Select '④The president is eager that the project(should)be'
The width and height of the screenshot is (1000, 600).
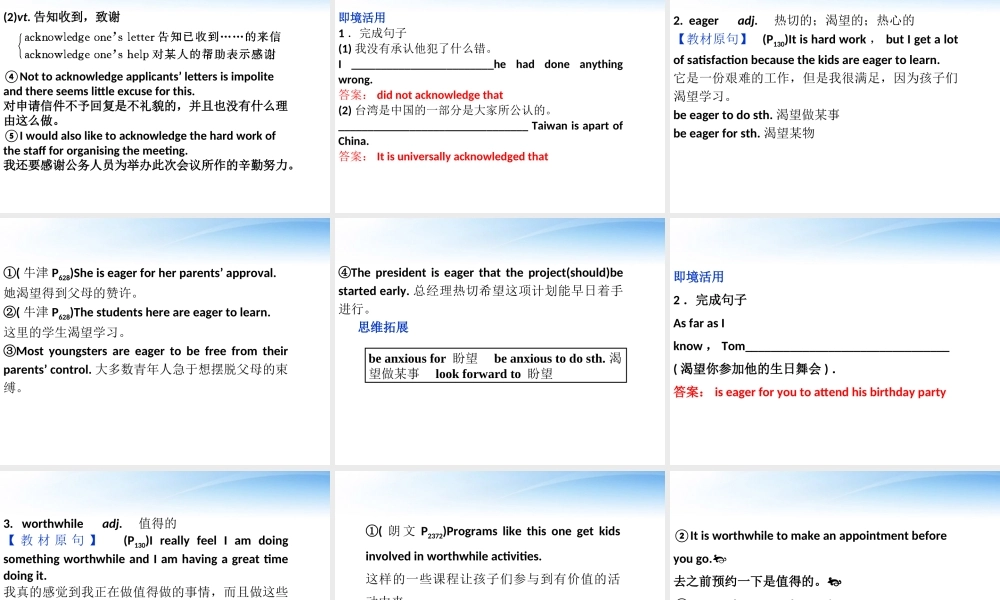[x=481, y=273]
